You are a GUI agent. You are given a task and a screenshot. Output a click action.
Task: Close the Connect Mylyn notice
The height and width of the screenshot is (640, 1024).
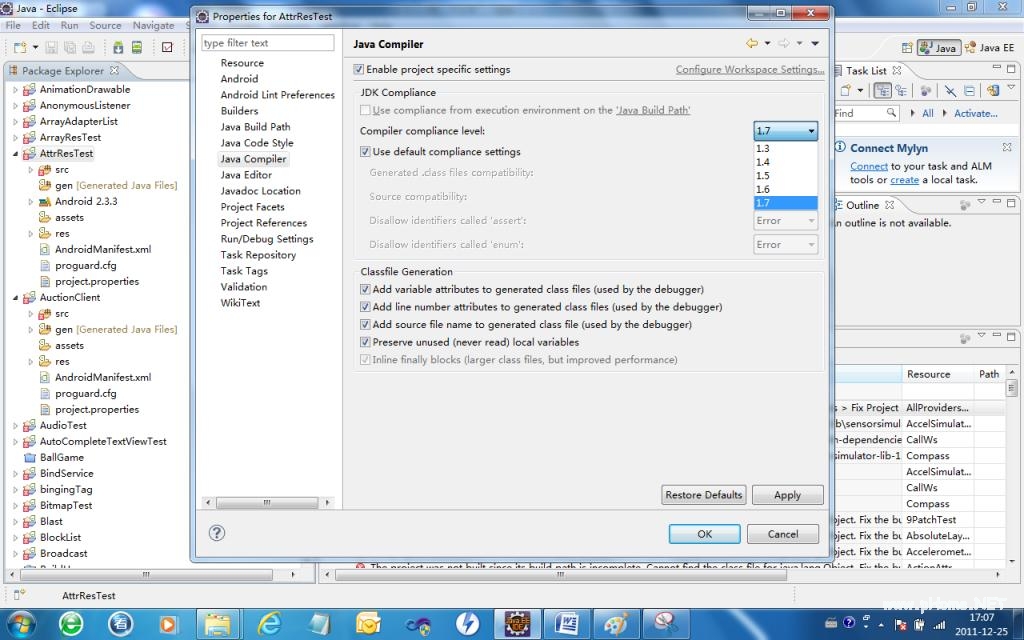1007,148
